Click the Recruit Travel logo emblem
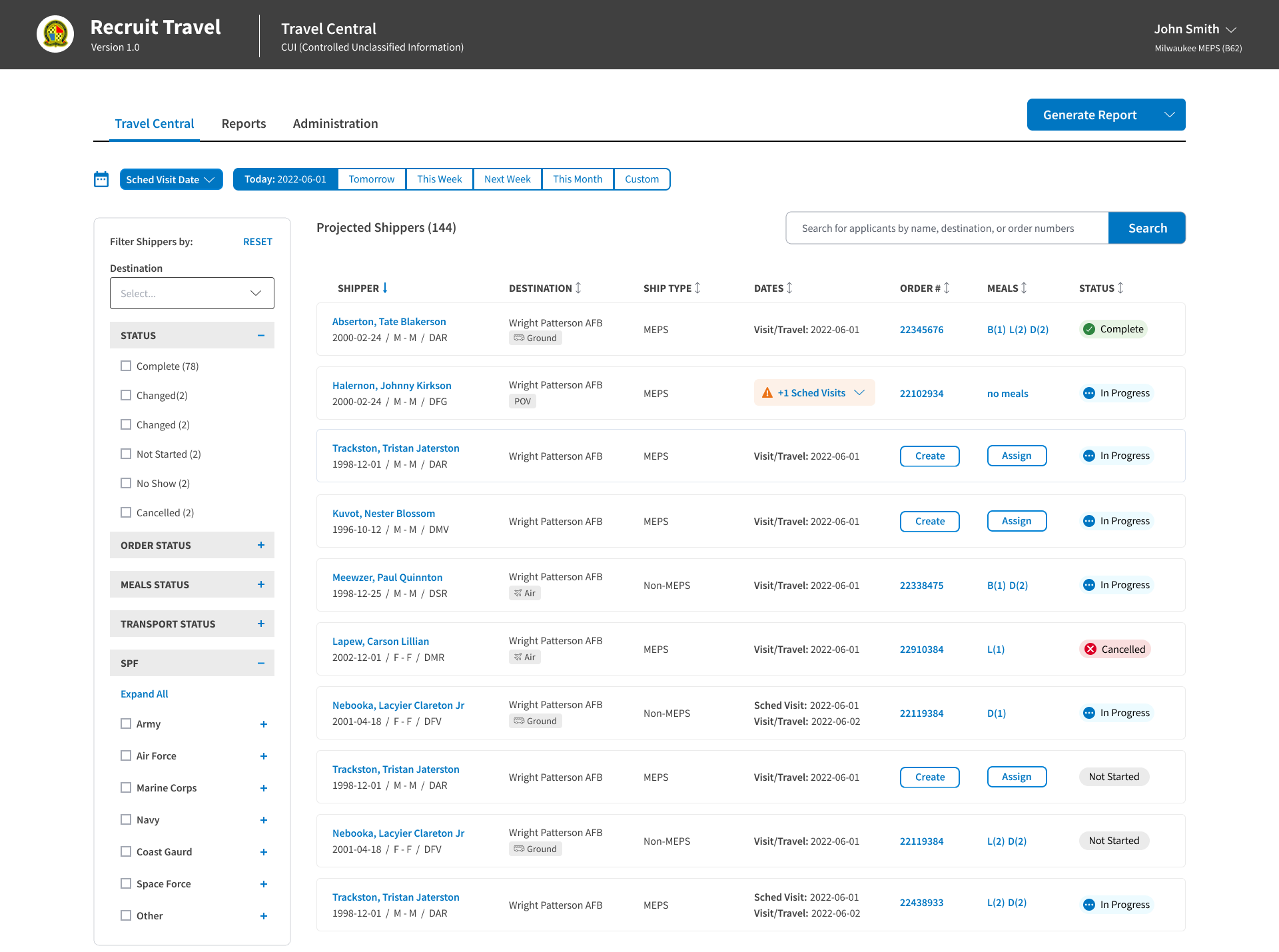 (x=55, y=34)
